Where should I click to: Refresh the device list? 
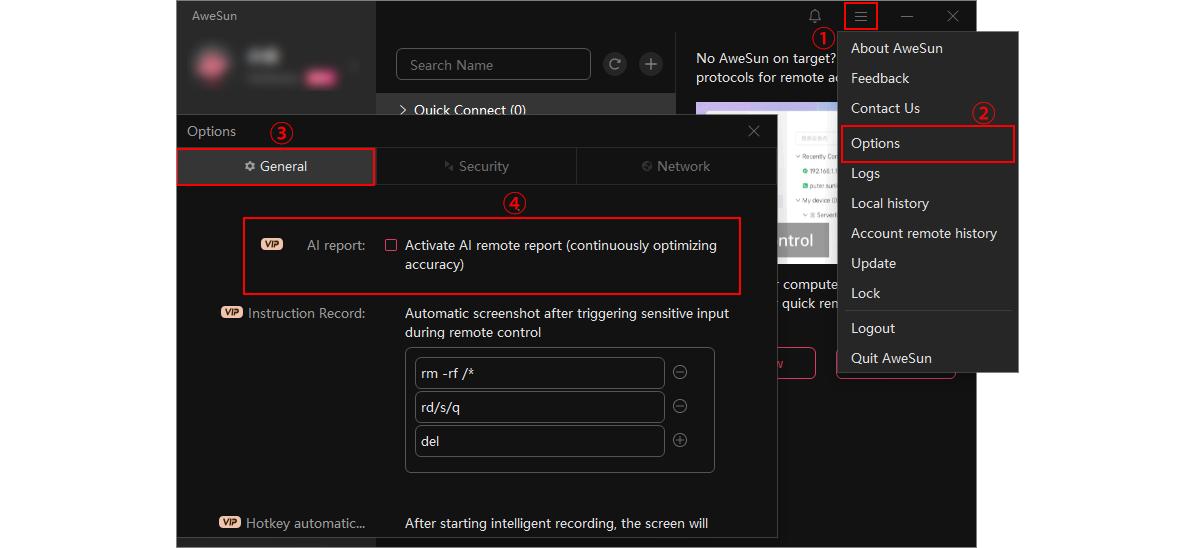click(x=615, y=65)
